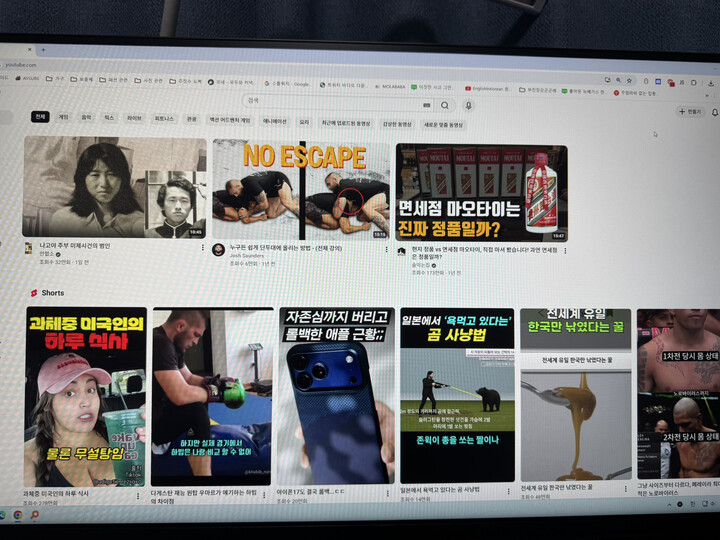Image resolution: width=720 pixels, height=540 pixels.
Task: Select the 음악 filter chip
Action: click(x=86, y=117)
